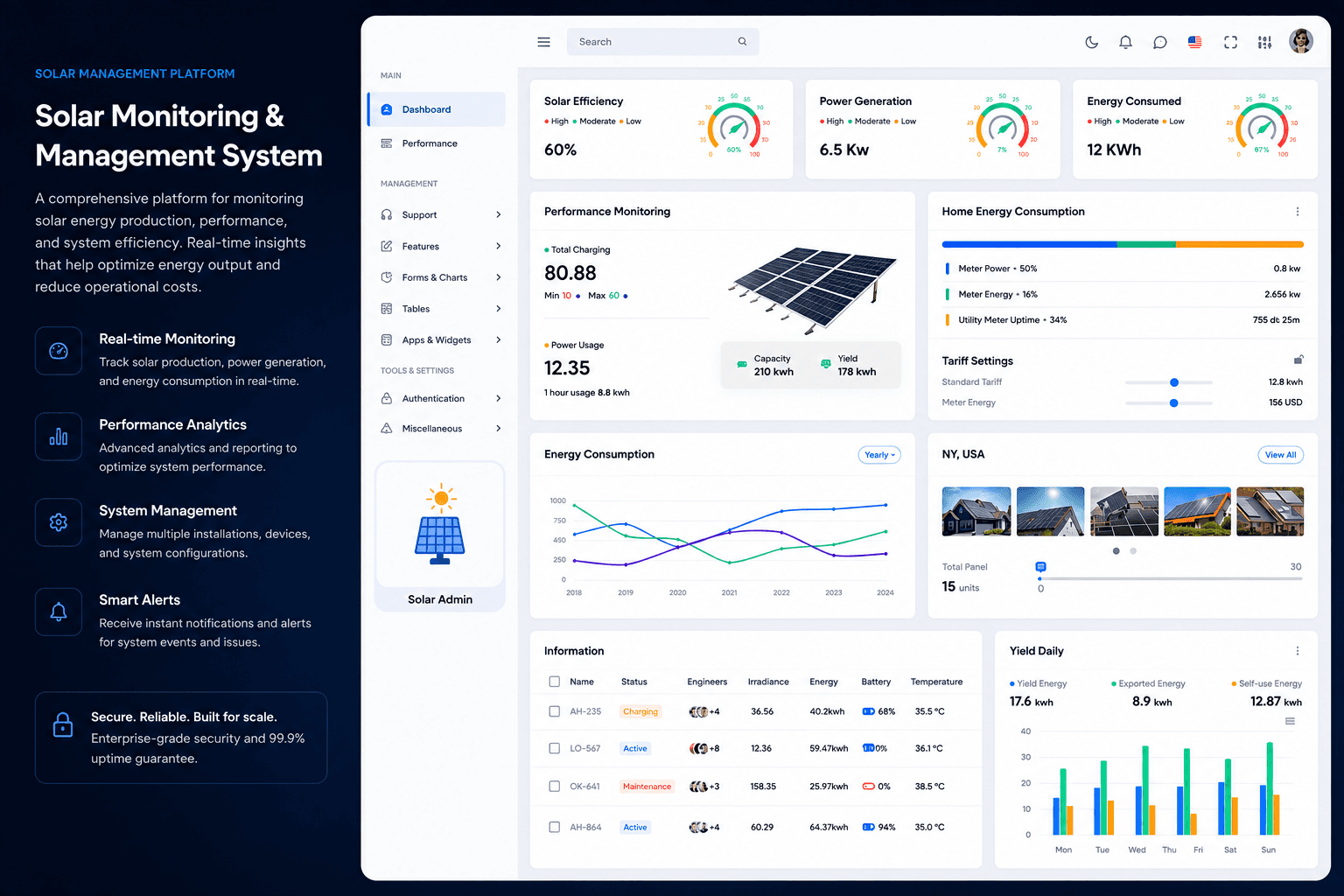Click into the Search input field

(663, 42)
